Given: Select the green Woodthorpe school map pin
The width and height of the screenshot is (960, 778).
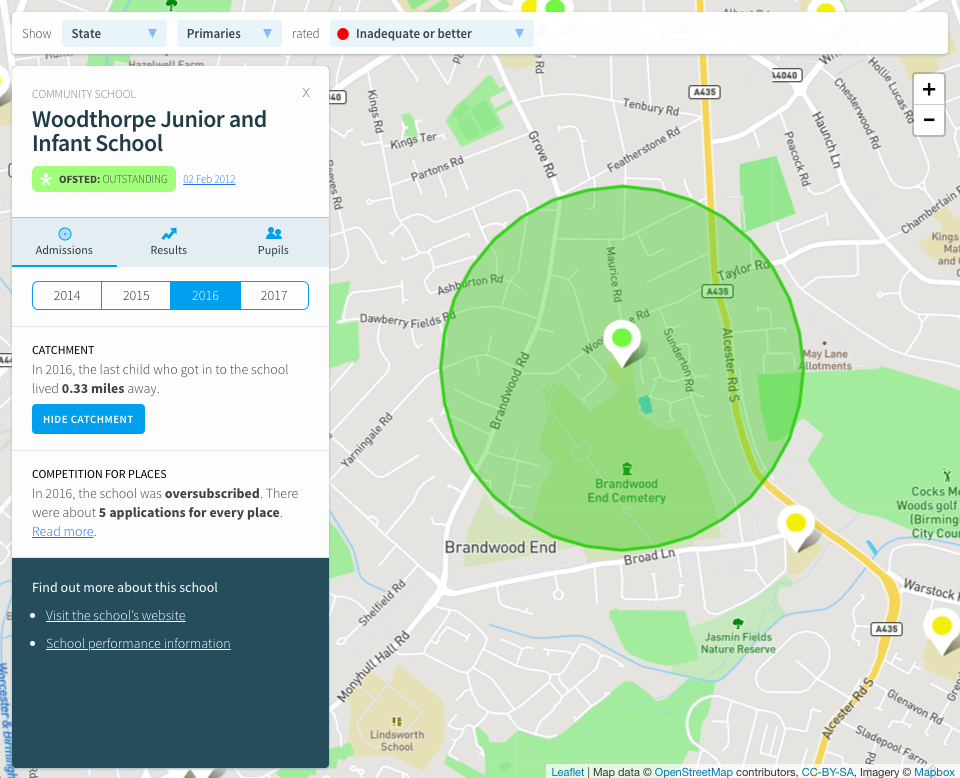Looking at the screenshot, I should click(622, 342).
